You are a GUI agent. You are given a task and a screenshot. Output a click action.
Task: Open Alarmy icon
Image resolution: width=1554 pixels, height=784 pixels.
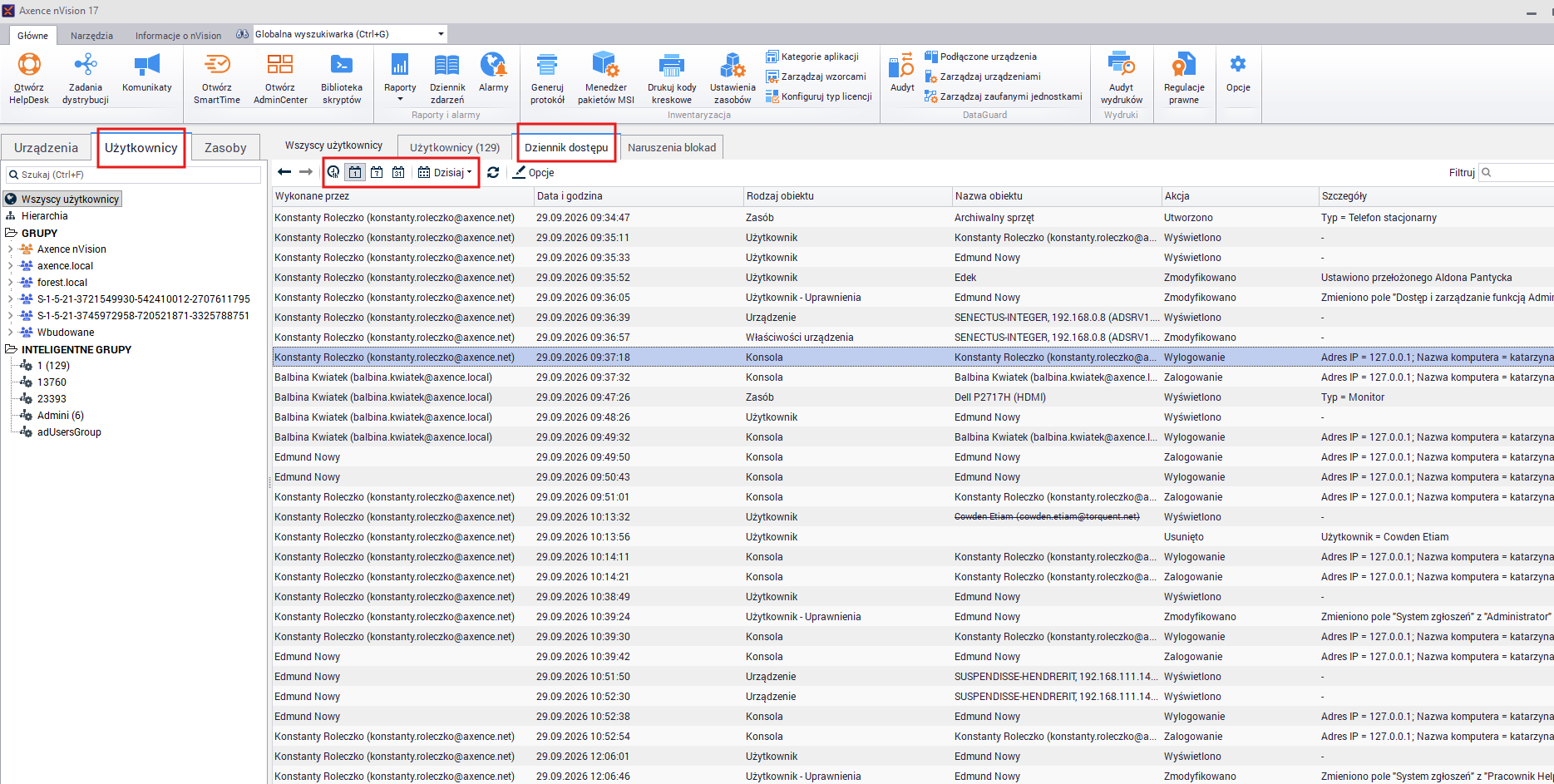point(493,72)
